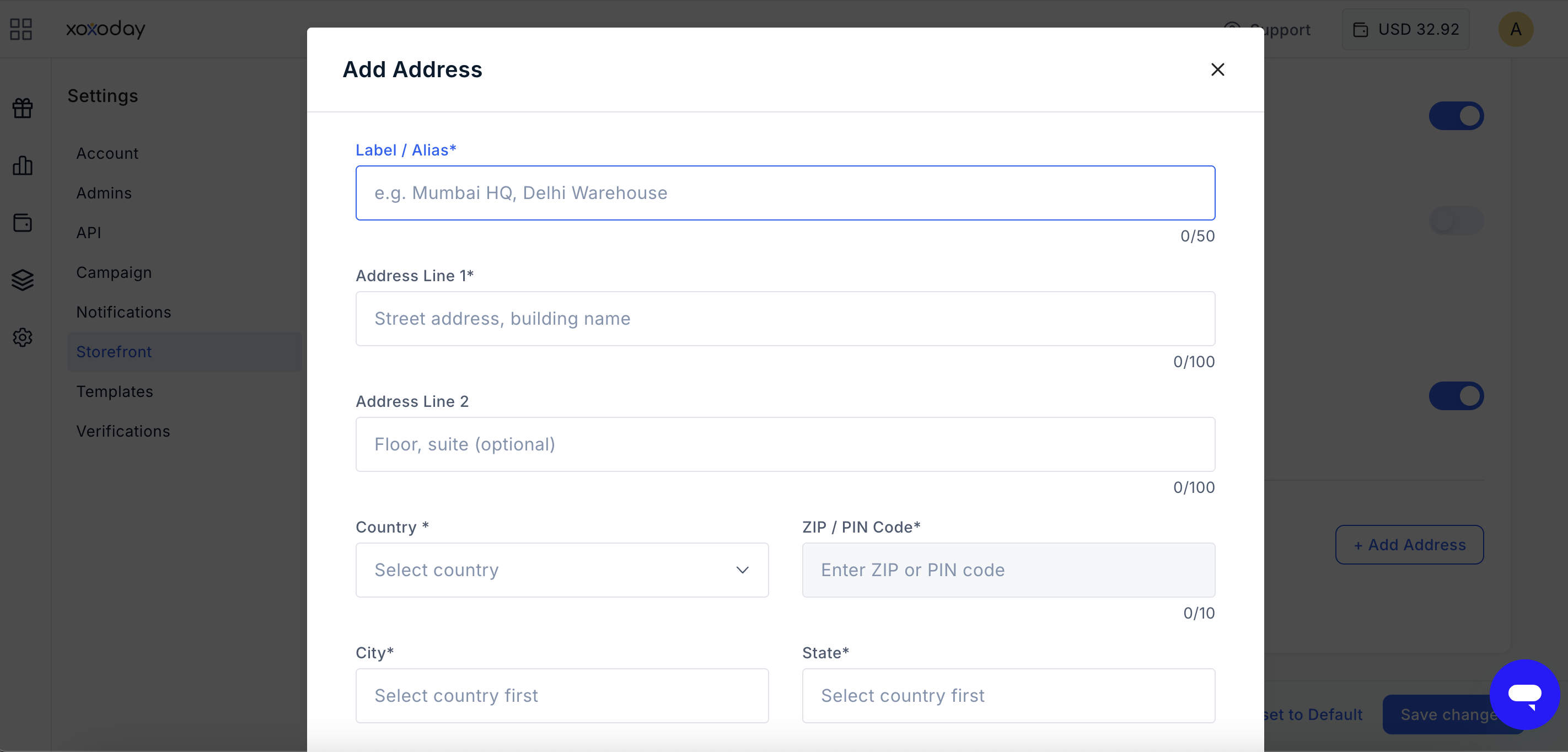Click the blue chat support bubble
The height and width of the screenshot is (752, 1568).
coord(1524,695)
